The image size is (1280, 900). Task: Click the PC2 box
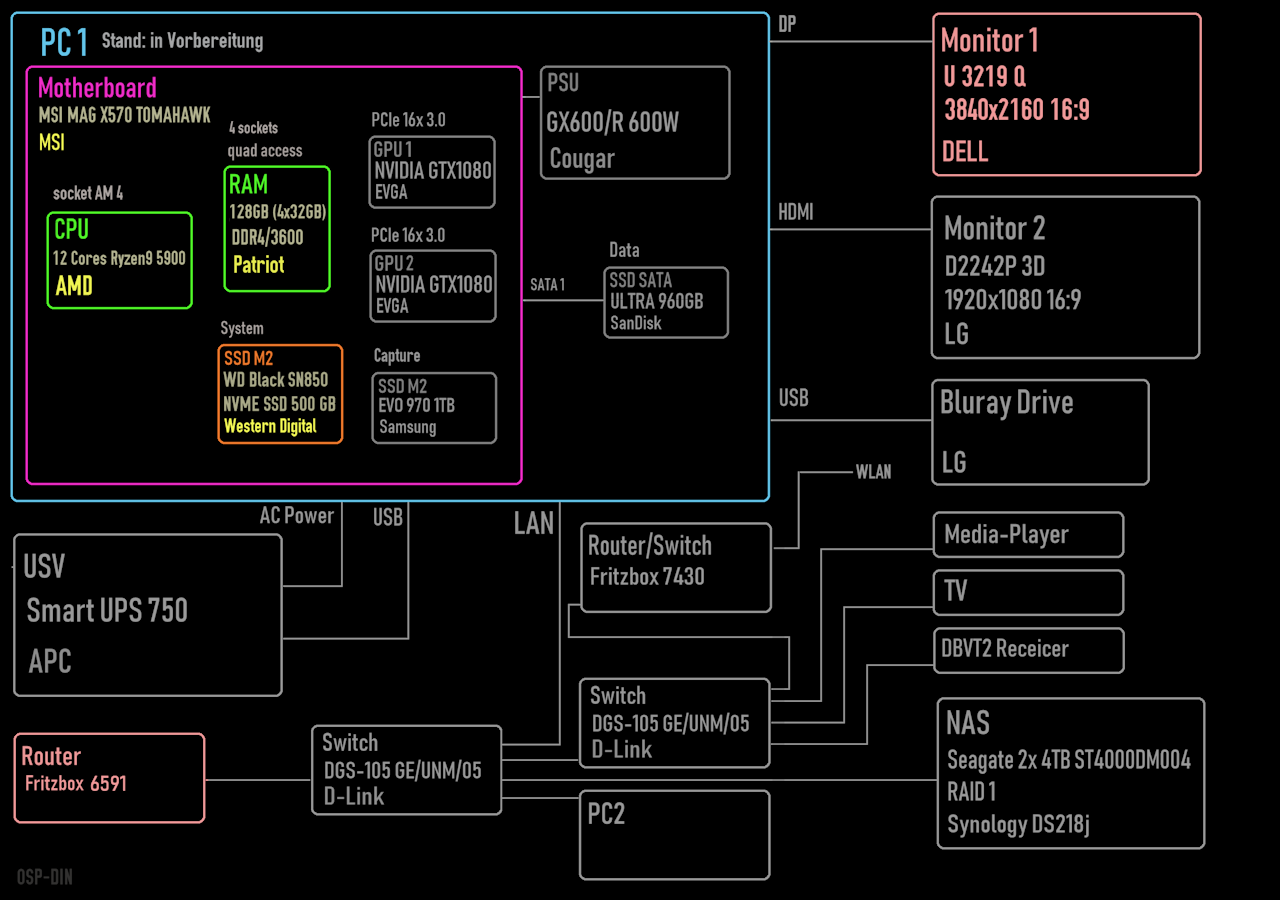(675, 835)
